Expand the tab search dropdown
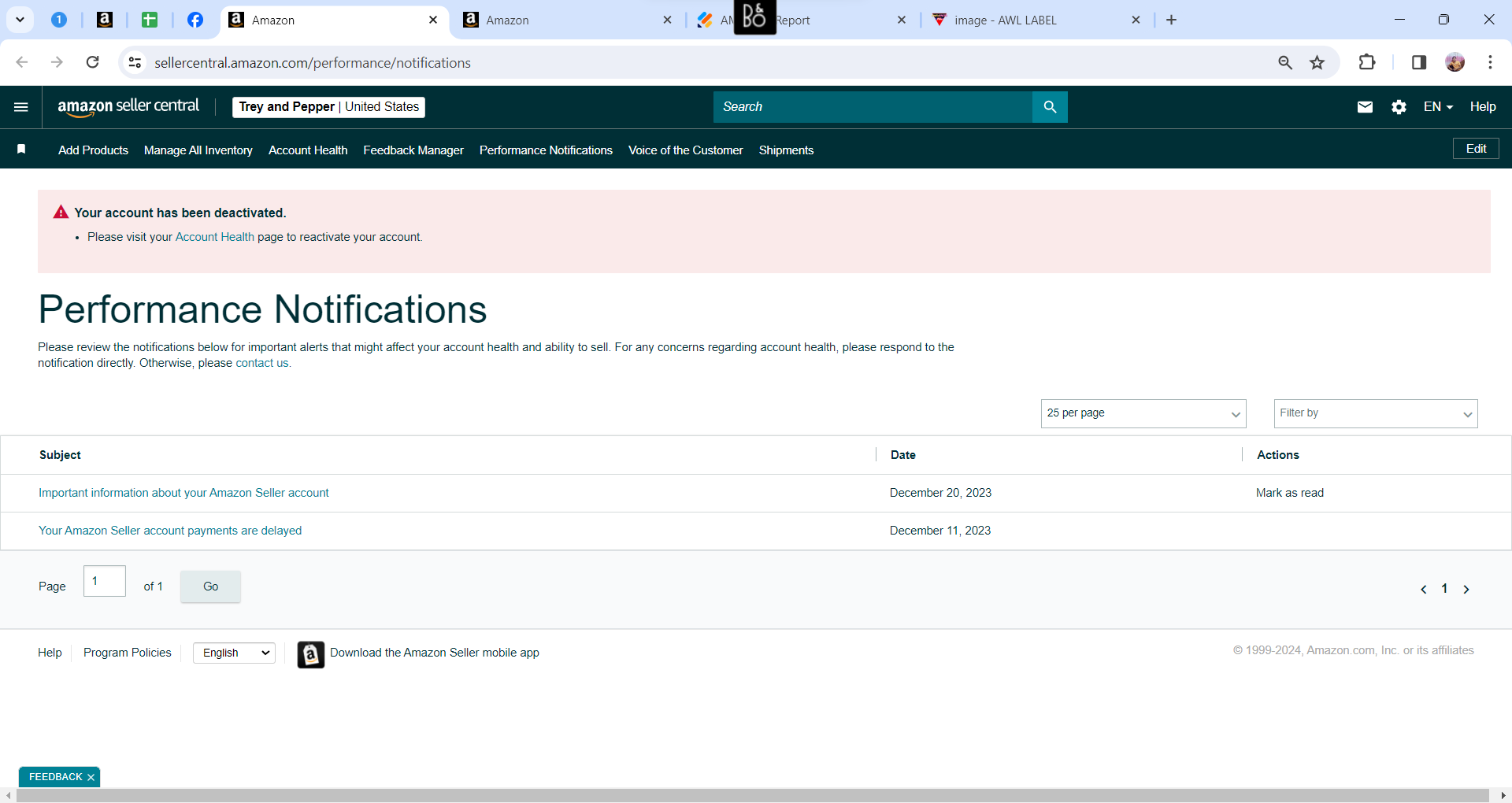Screen dimensions: 1512x803 [x=20, y=20]
